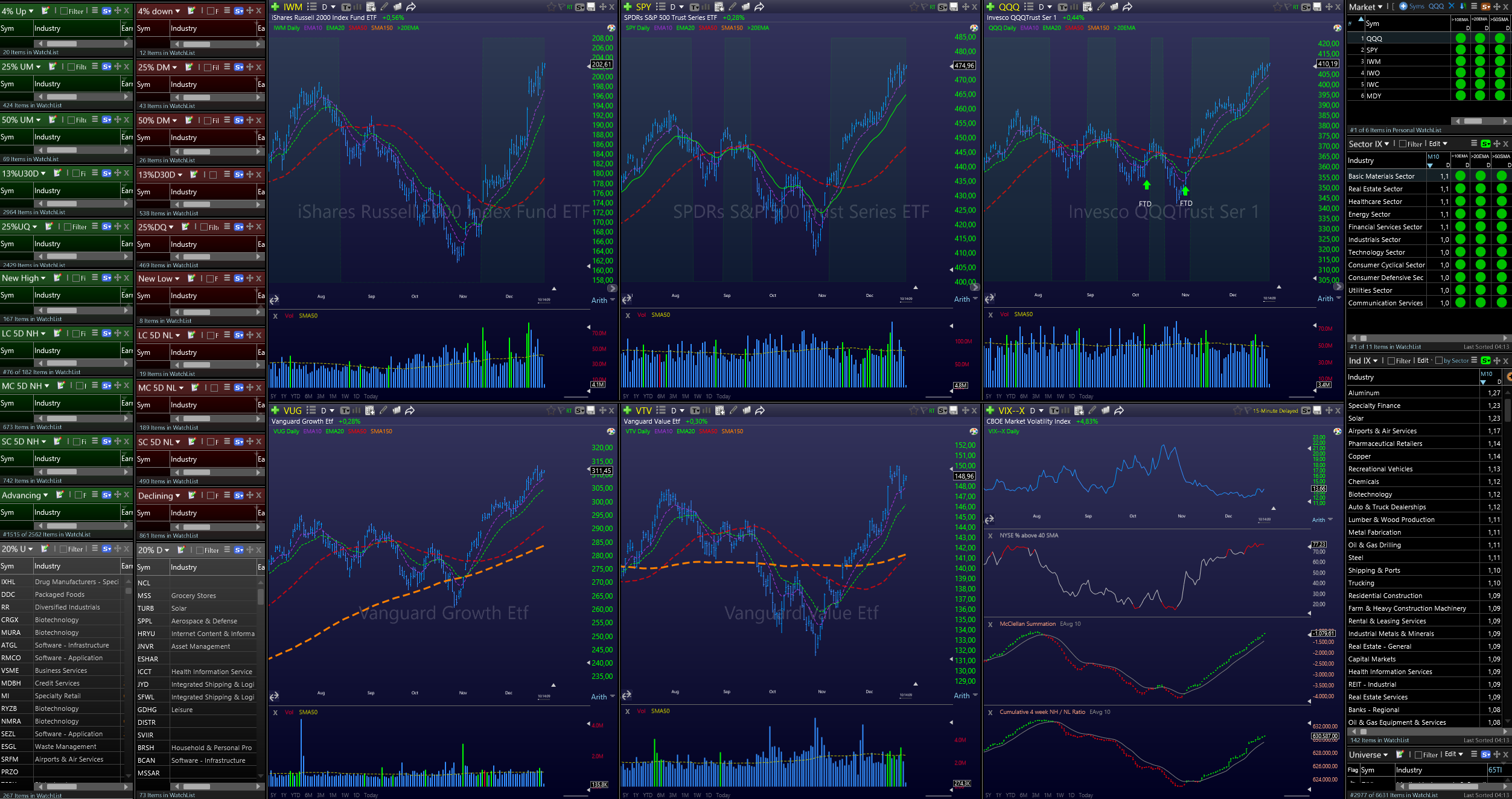Screen dimensions: 1512x799
Task: Click the drawing pencil icon on IWM chart
Action: pos(384,7)
